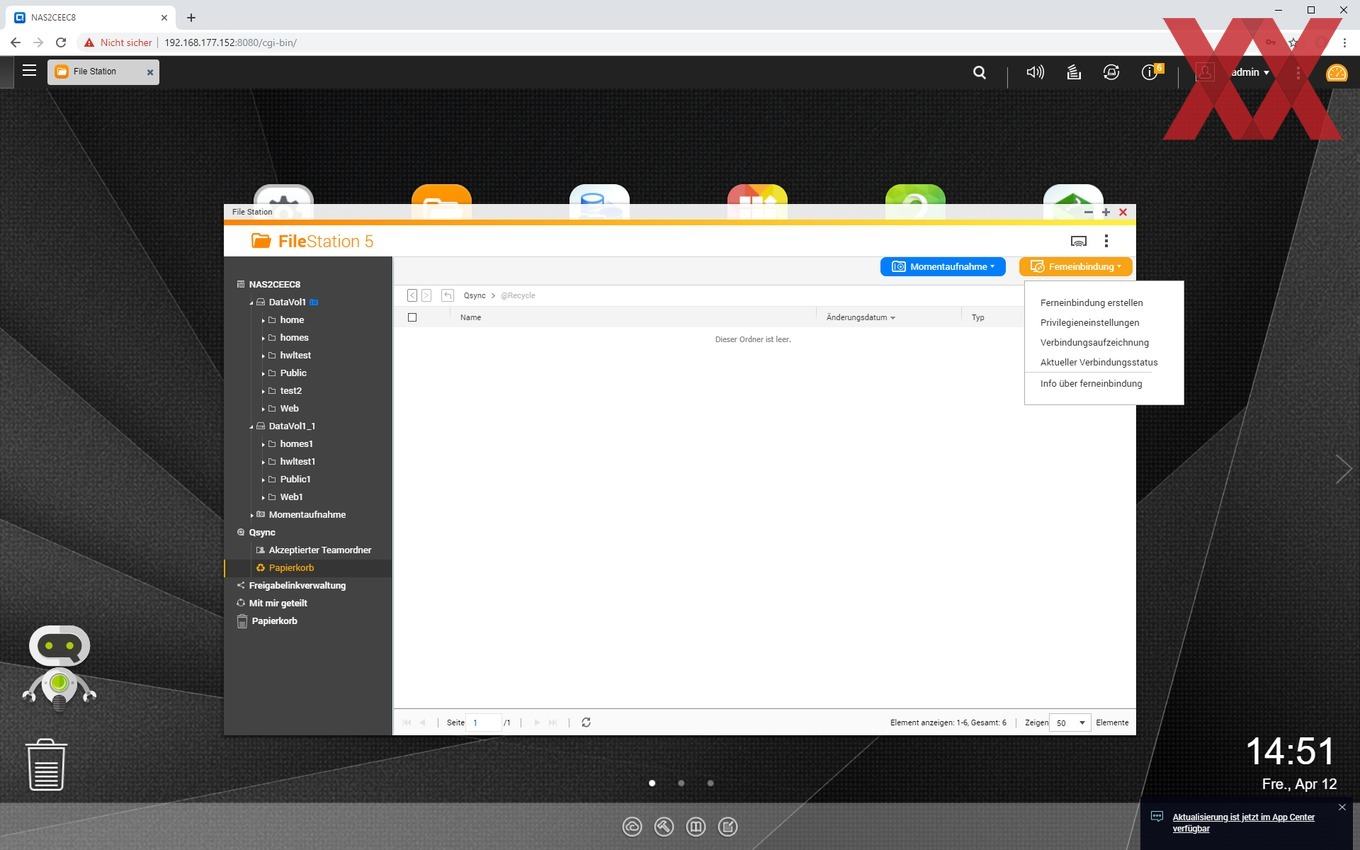
Task: Click the Aktualisierung ist jetzt im App Center link
Action: point(1244,823)
